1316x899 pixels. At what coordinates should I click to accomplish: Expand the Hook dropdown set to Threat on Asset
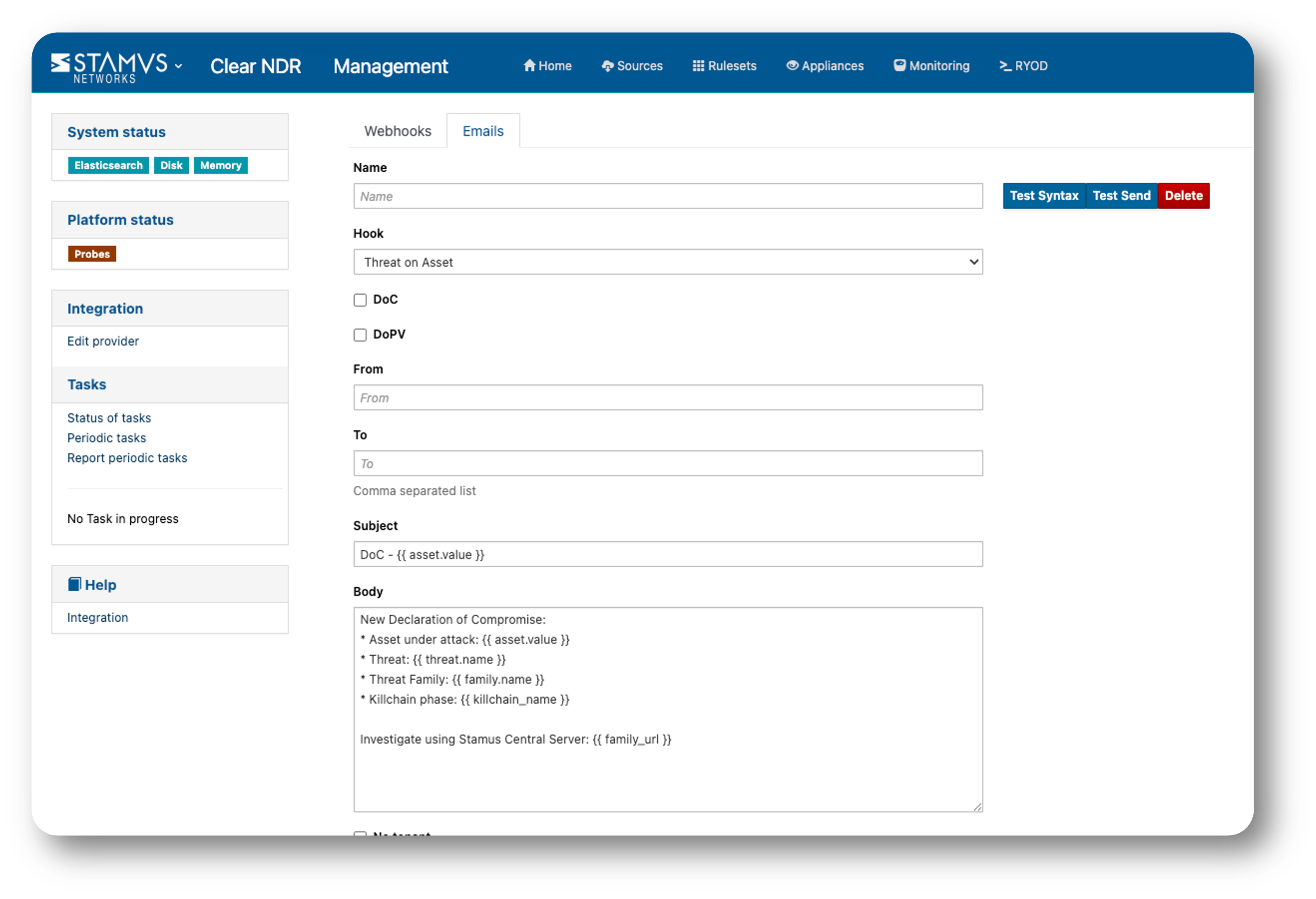point(667,262)
